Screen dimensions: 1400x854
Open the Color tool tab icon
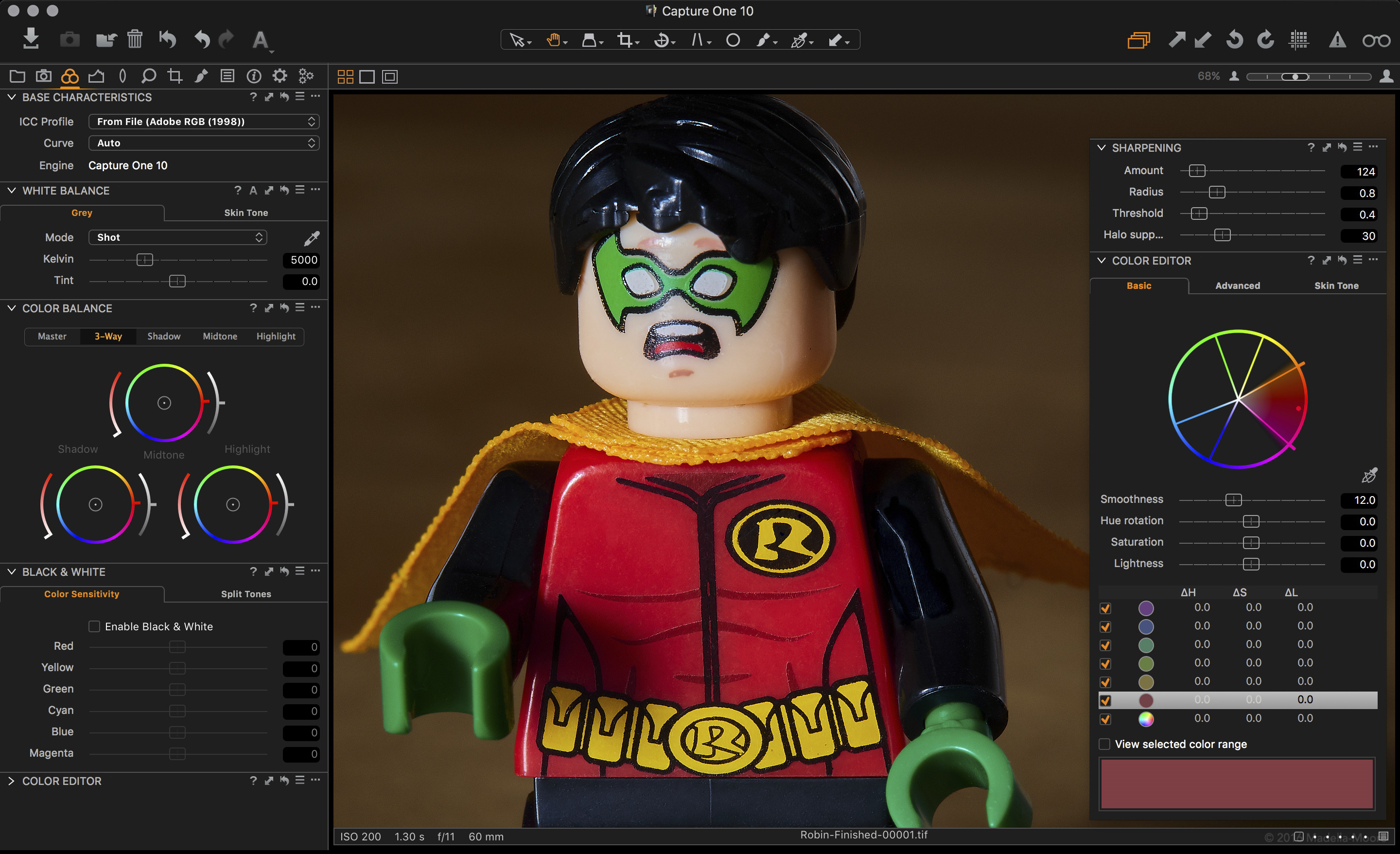pyautogui.click(x=70, y=76)
